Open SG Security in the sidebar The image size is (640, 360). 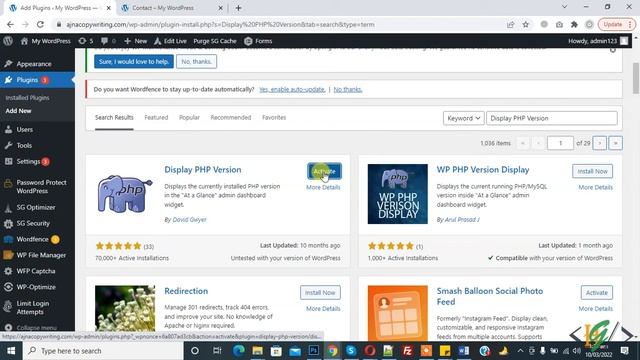tap(33, 223)
